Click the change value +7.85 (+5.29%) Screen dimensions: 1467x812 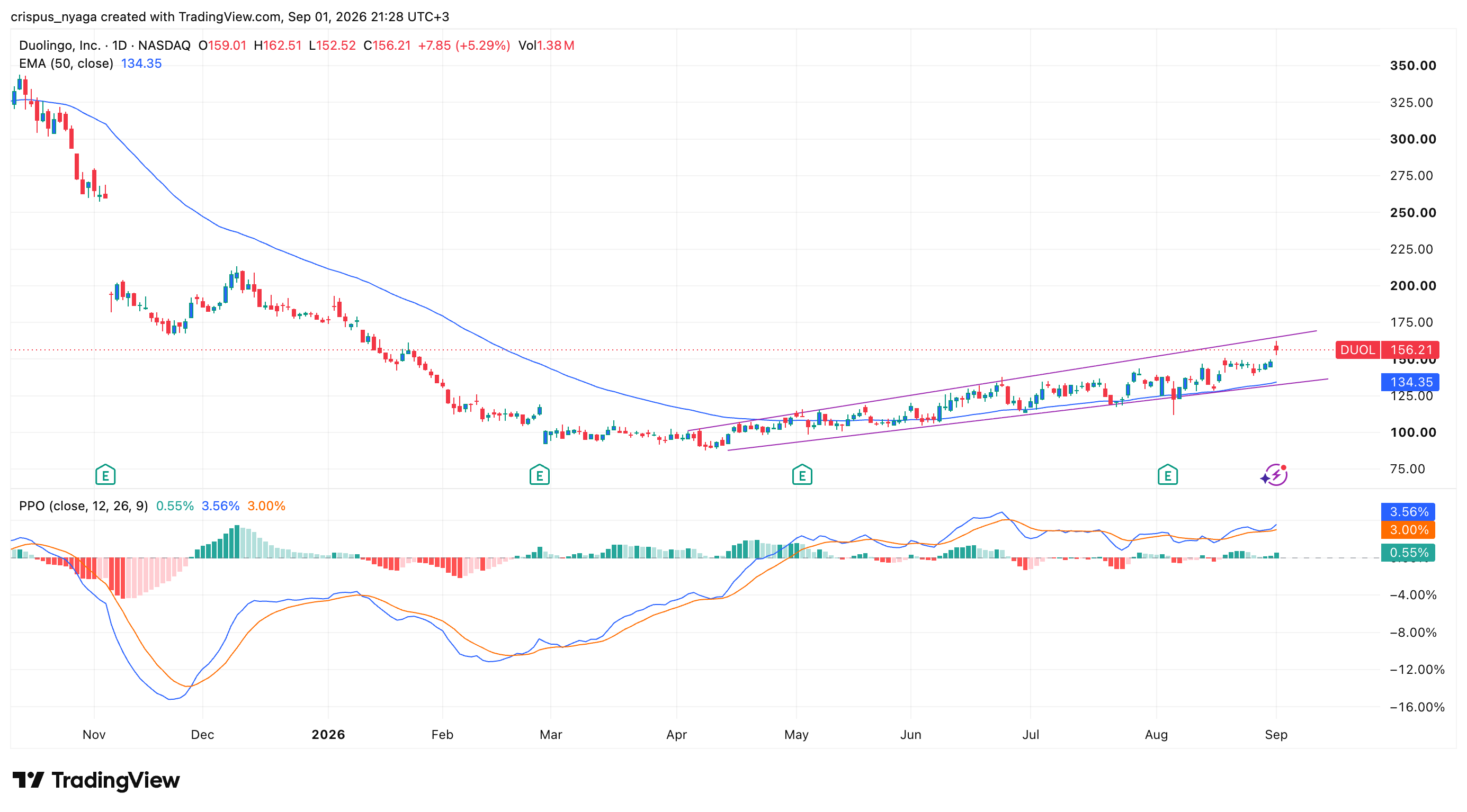click(x=464, y=46)
